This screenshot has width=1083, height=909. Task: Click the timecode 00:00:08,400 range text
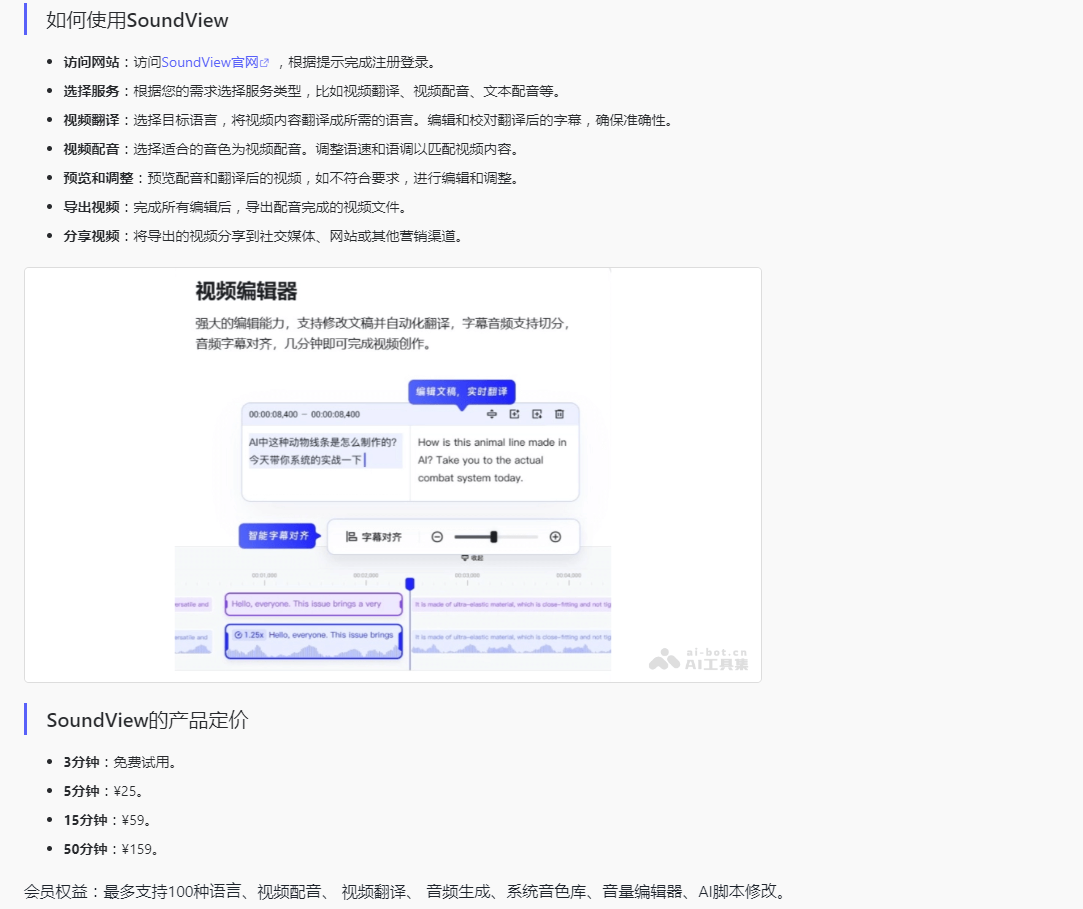(305, 414)
